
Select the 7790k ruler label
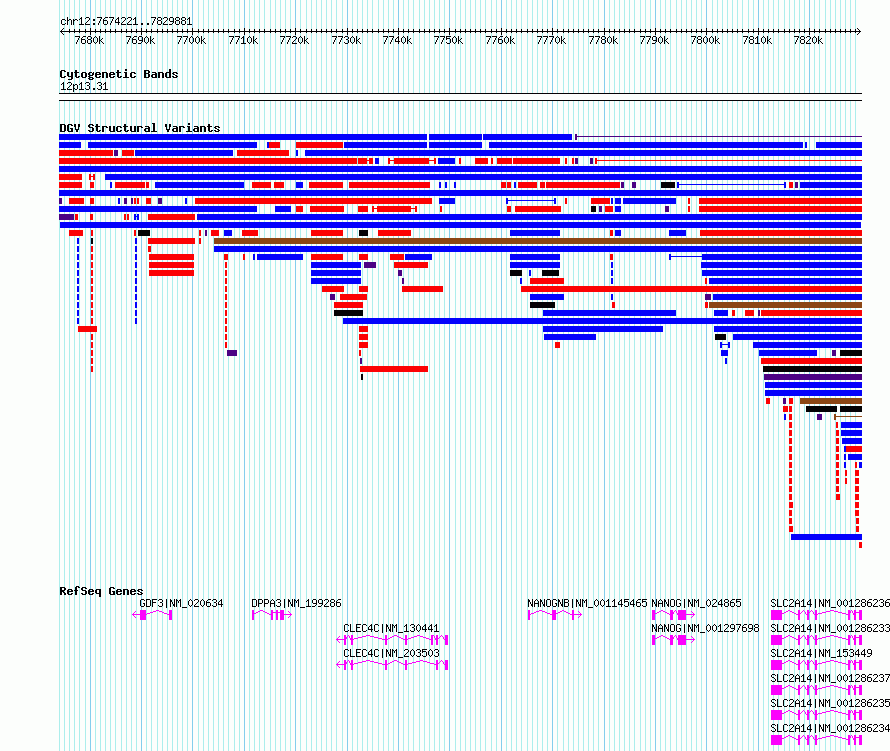pos(654,40)
